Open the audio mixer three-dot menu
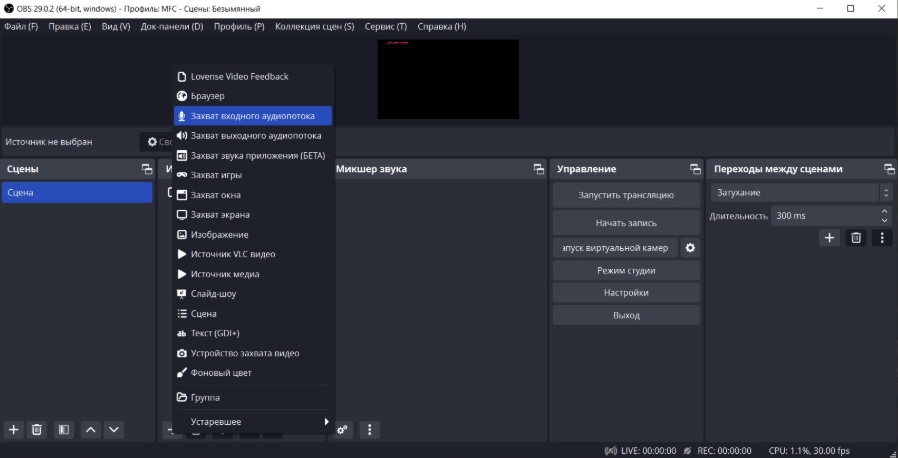The height and width of the screenshot is (458, 898). pos(370,429)
